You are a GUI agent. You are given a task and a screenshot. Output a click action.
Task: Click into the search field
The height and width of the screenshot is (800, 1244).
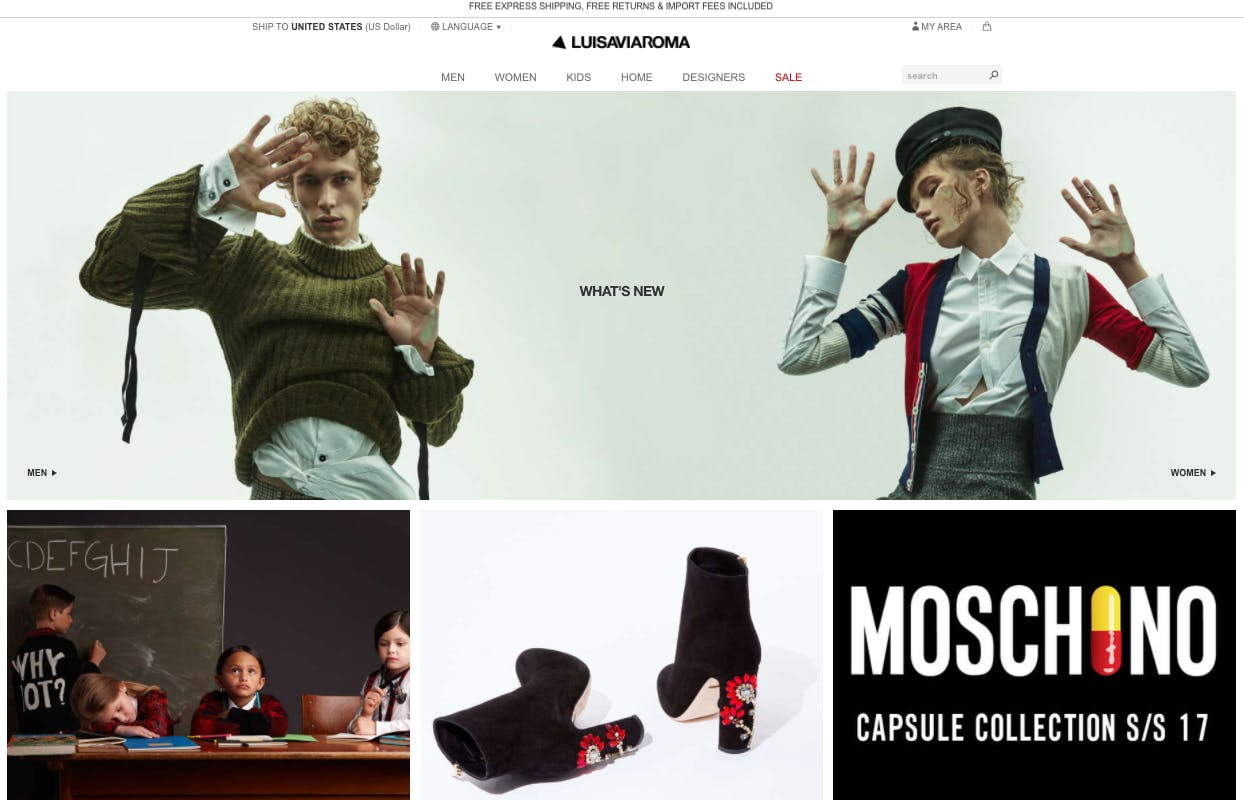coord(944,75)
